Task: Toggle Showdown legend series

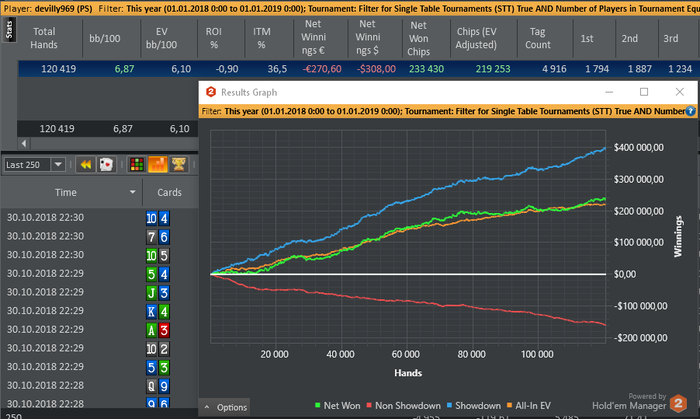Action: click(x=473, y=406)
